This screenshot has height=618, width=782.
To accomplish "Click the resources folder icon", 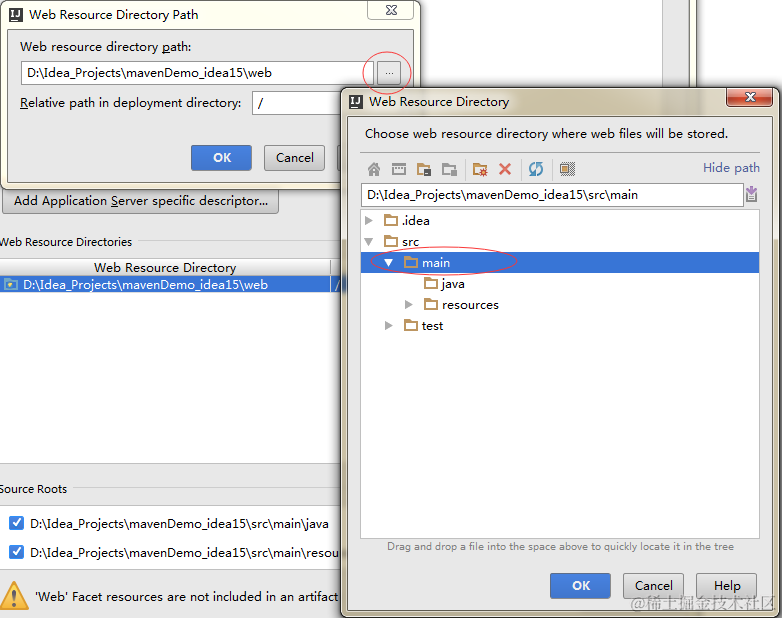I will click(430, 304).
